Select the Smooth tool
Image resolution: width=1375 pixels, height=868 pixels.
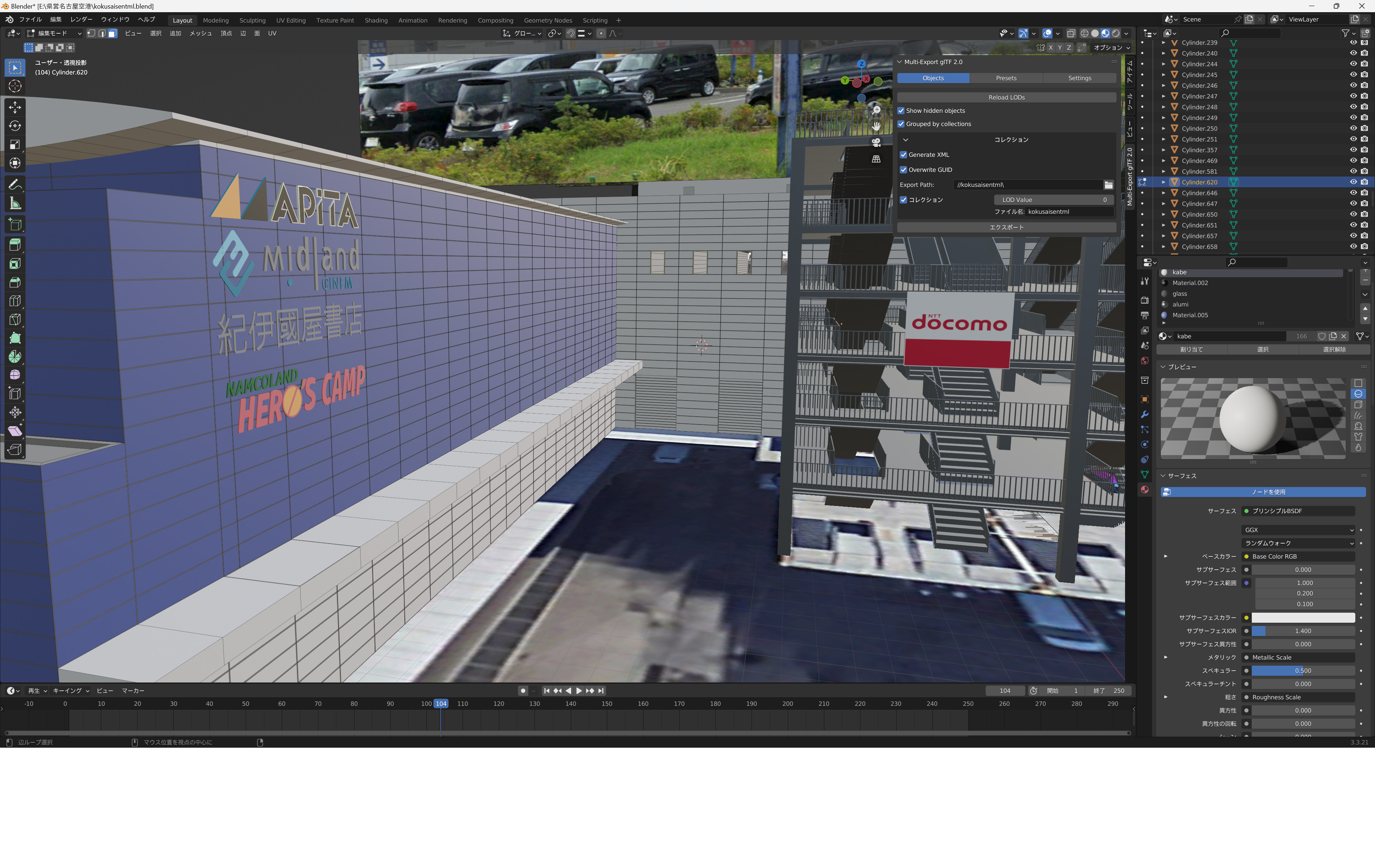click(15, 375)
